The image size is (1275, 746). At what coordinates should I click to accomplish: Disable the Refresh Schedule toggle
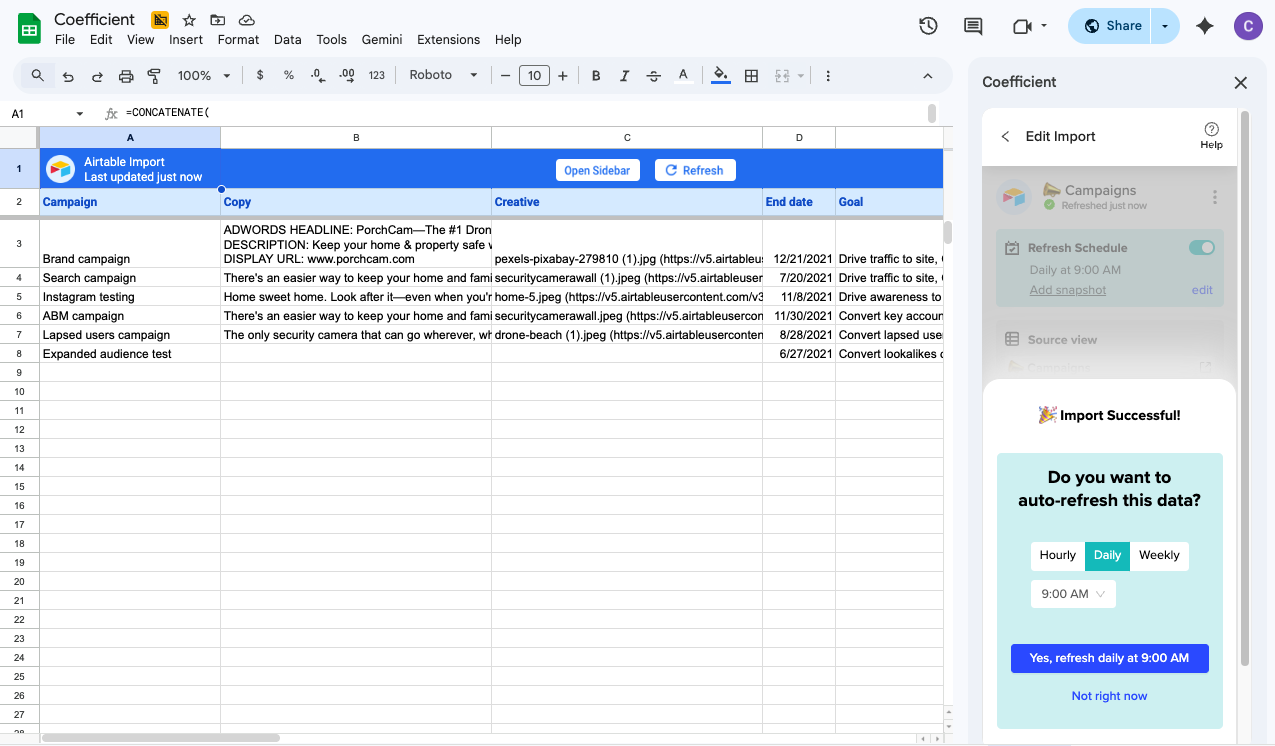pos(1201,247)
